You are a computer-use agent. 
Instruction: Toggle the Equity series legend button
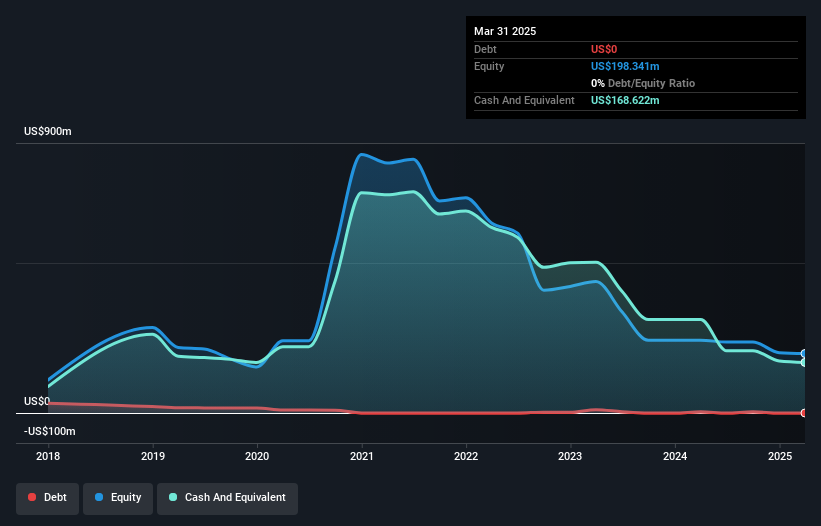click(x=118, y=498)
